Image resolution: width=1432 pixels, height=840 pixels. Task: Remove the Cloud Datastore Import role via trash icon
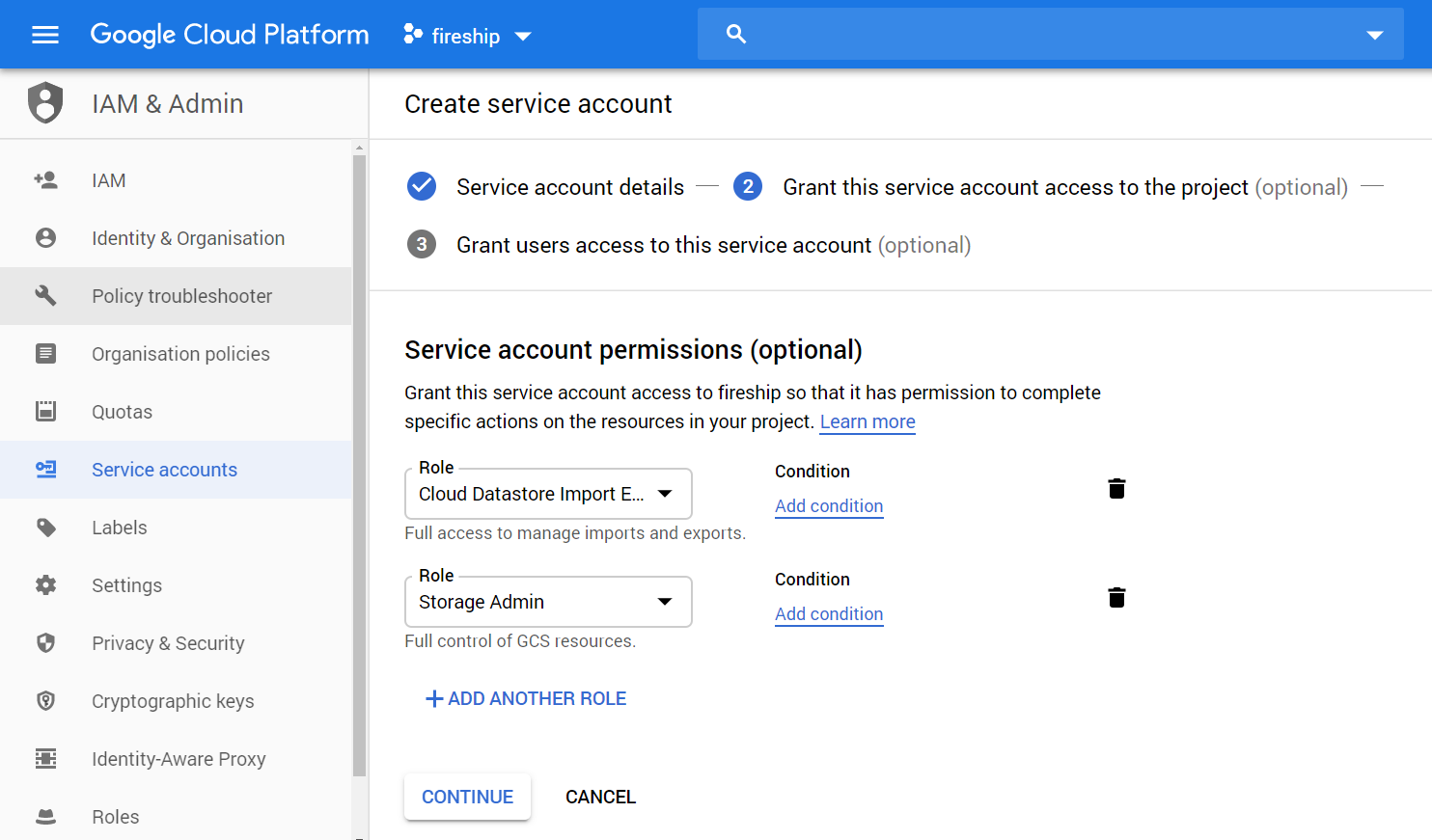tap(1116, 489)
